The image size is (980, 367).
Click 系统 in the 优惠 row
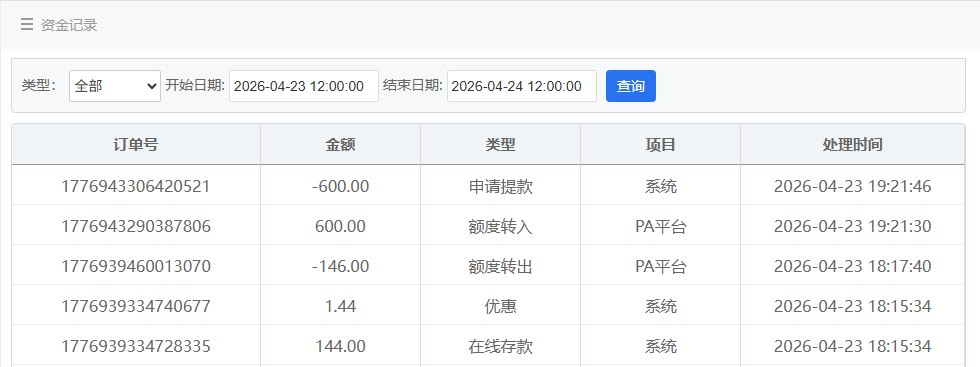tap(661, 306)
